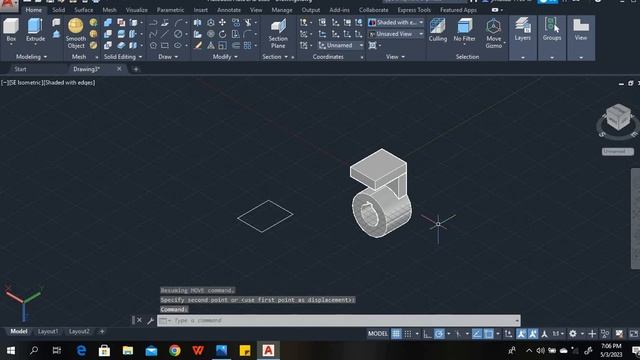This screenshot has height=360, width=640.
Task: Toggle snap mode in status bar
Action: [x=408, y=334]
